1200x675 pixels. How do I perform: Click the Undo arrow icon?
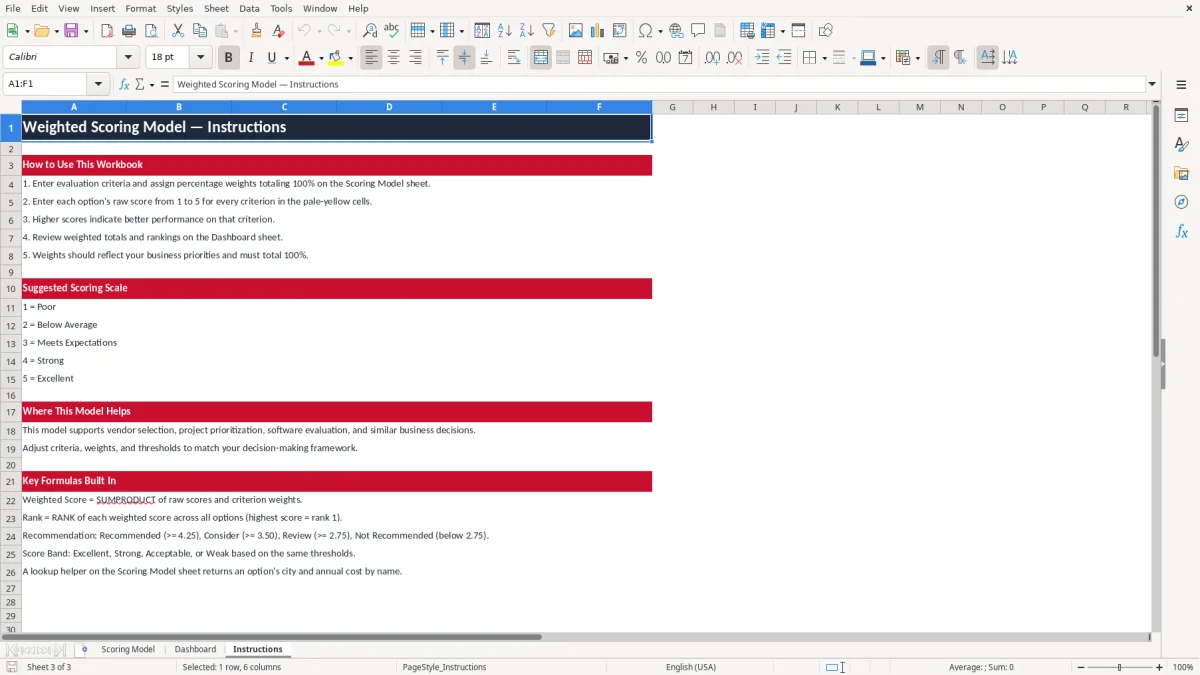click(x=304, y=31)
